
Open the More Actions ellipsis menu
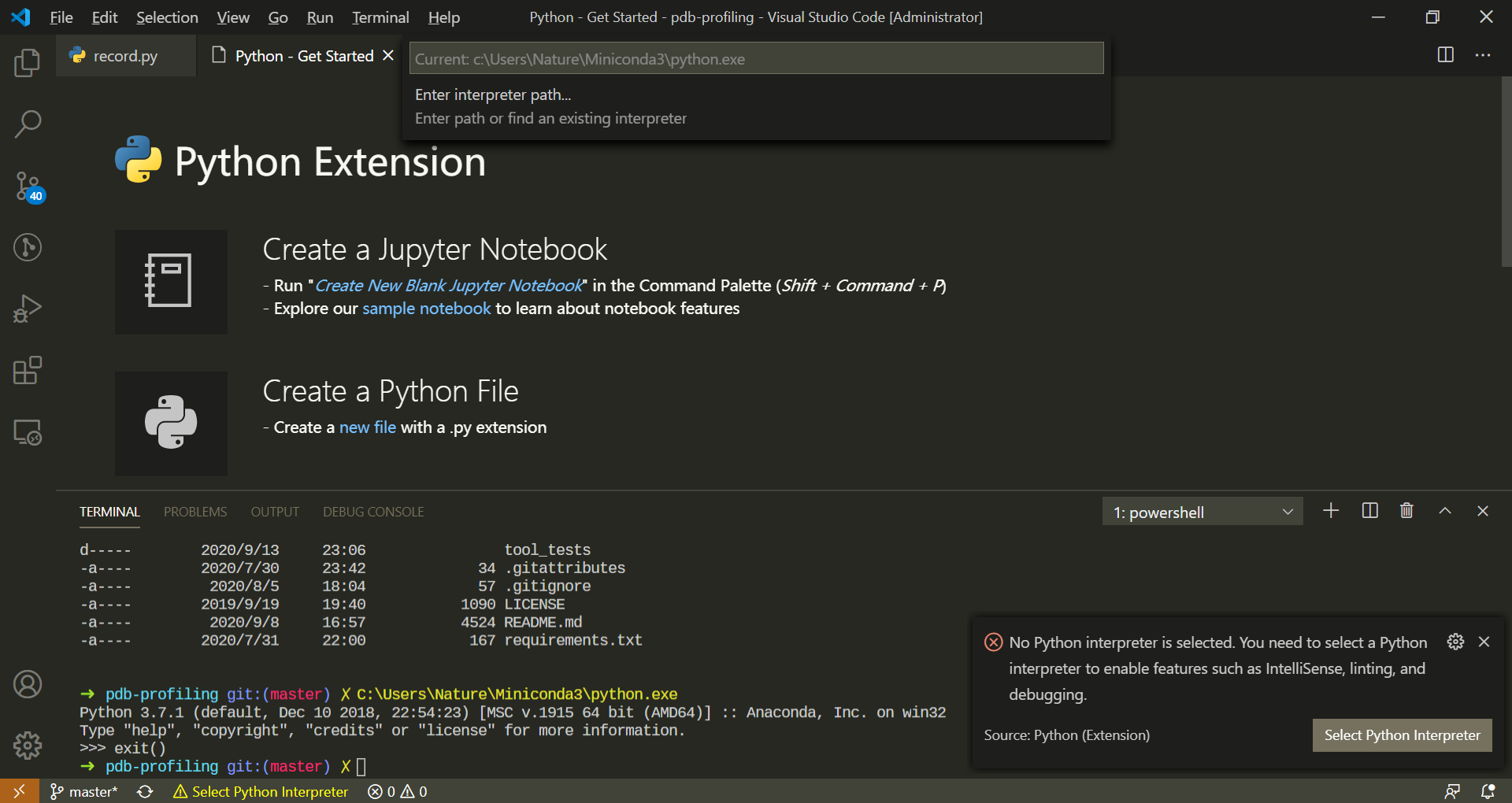[1484, 55]
